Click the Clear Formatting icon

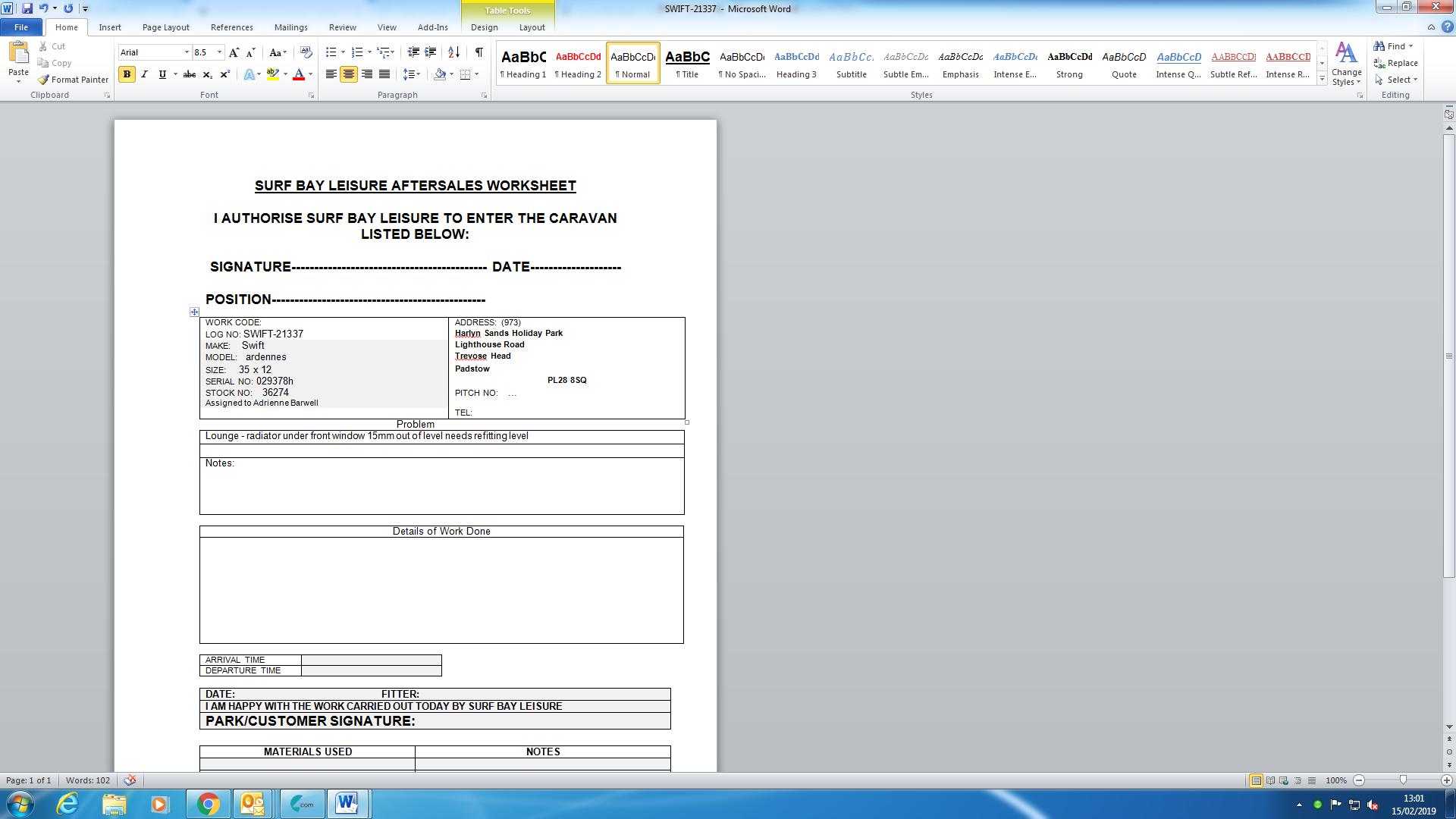306,52
